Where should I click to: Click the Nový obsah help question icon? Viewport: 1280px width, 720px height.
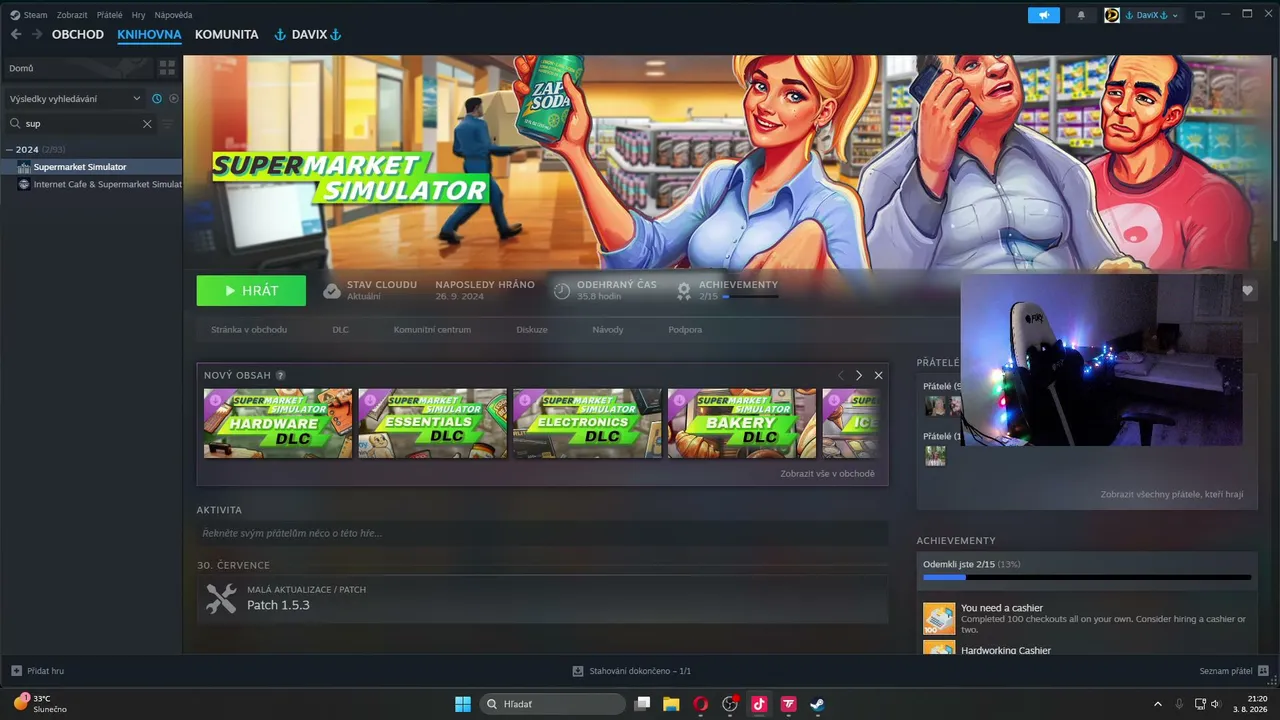pyautogui.click(x=281, y=375)
